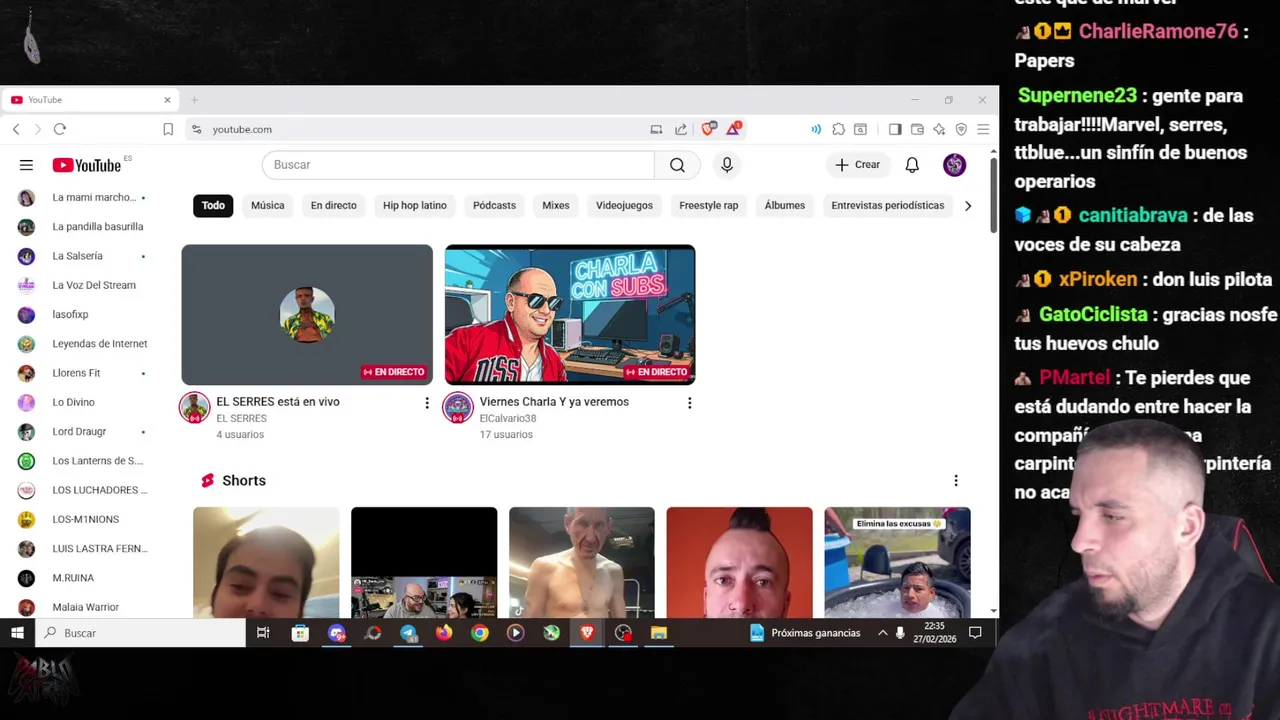Screen dimensions: 1280x720
Task: Select the Álbumes filter chip
Action: pos(785,205)
